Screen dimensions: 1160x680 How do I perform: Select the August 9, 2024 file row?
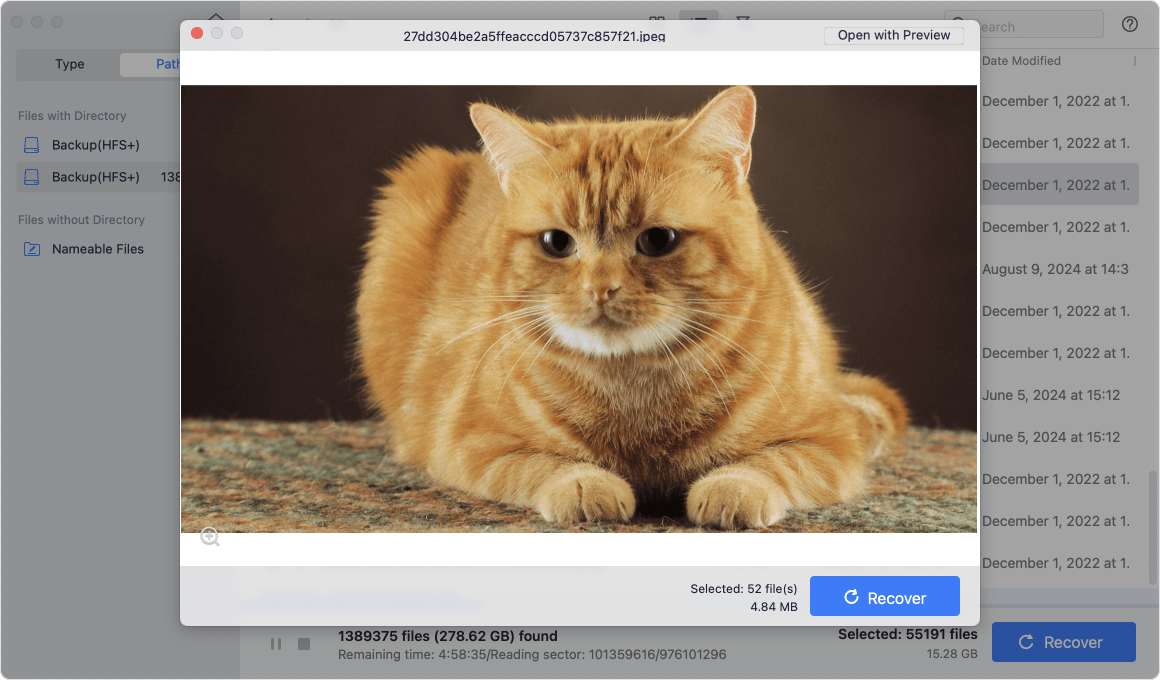pyautogui.click(x=1055, y=269)
